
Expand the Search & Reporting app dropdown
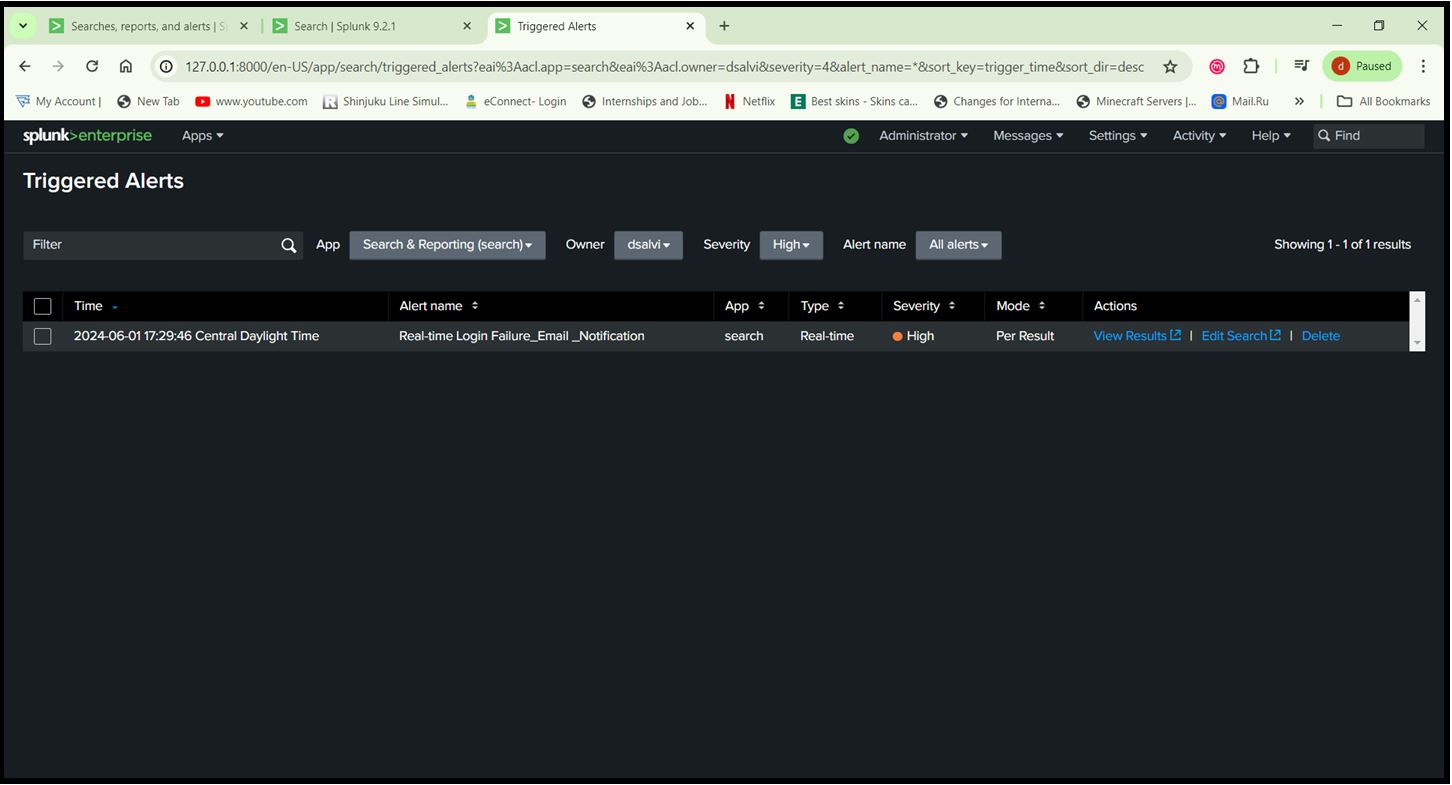447,245
